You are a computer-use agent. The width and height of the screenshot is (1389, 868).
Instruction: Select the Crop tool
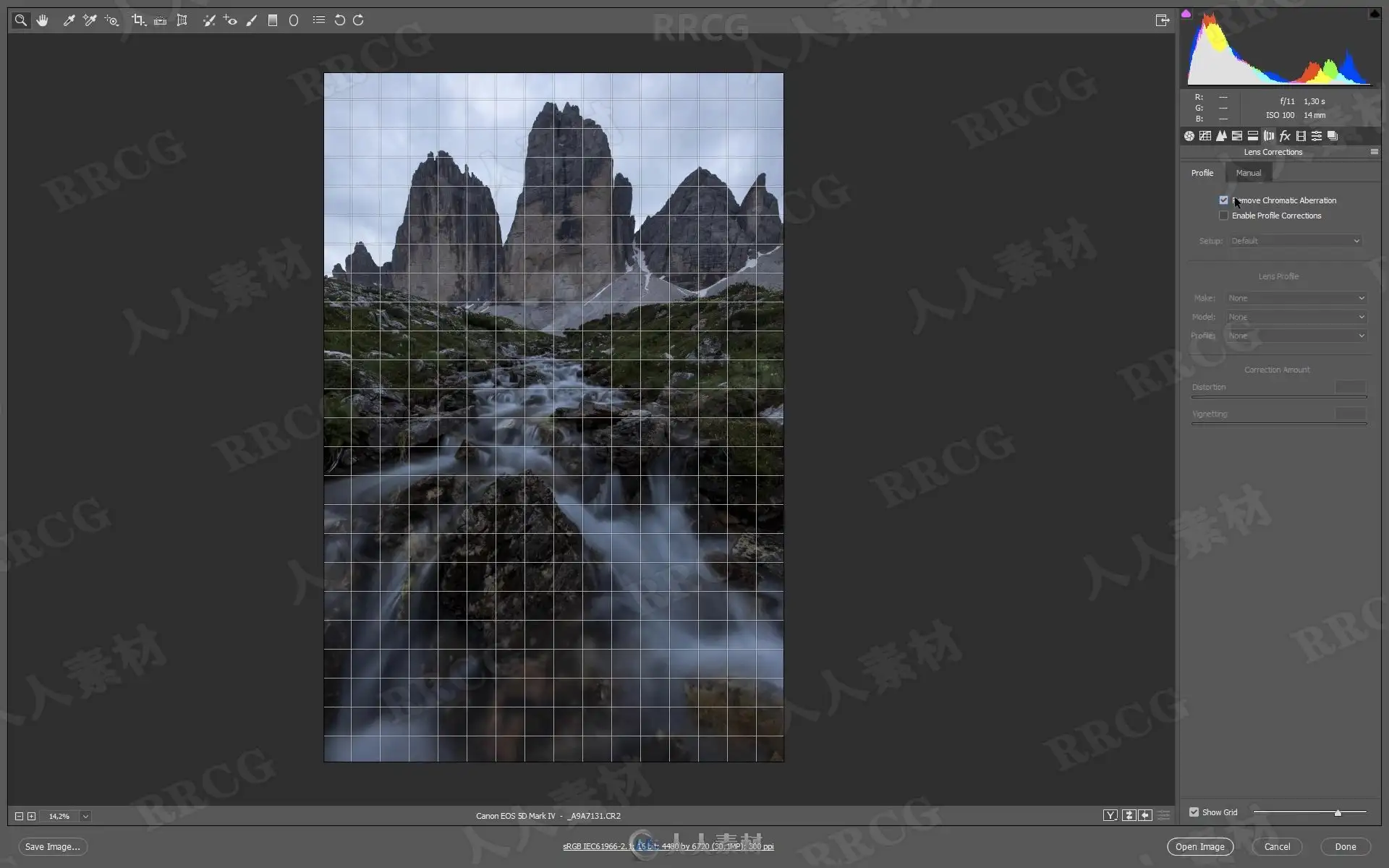[x=138, y=20]
